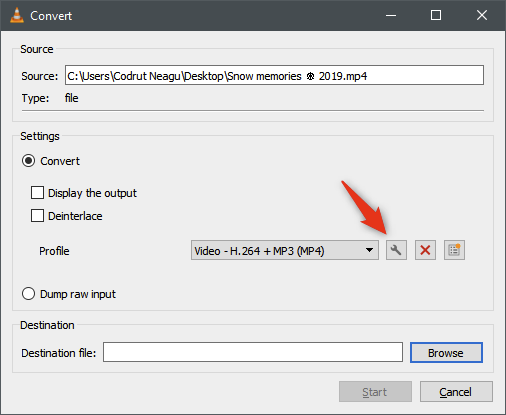This screenshot has height=415, width=506.
Task: Tick the Deinterlace checkbox
Action: (37, 216)
